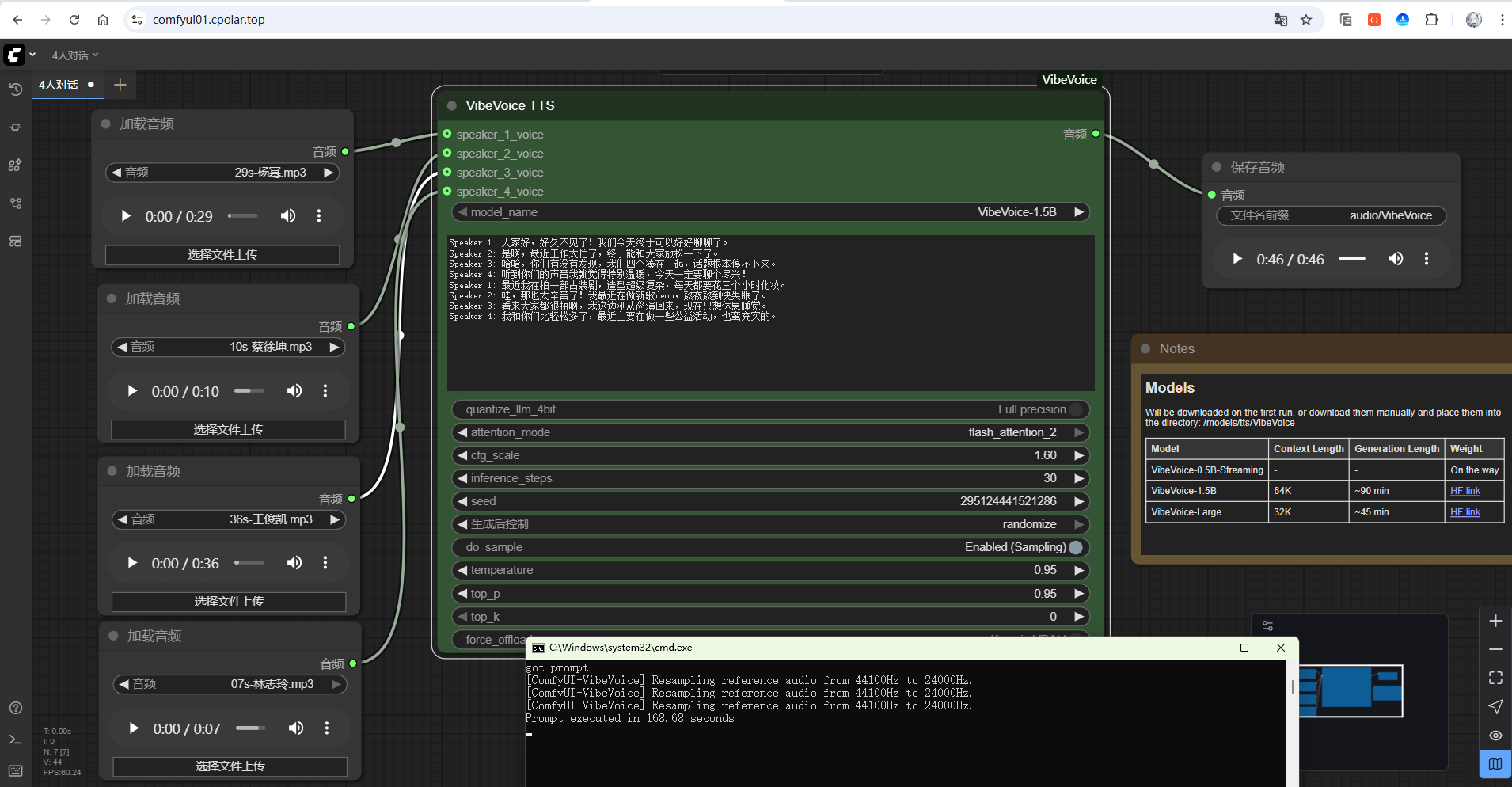Toggle link visibility eye icon

coord(1495,736)
